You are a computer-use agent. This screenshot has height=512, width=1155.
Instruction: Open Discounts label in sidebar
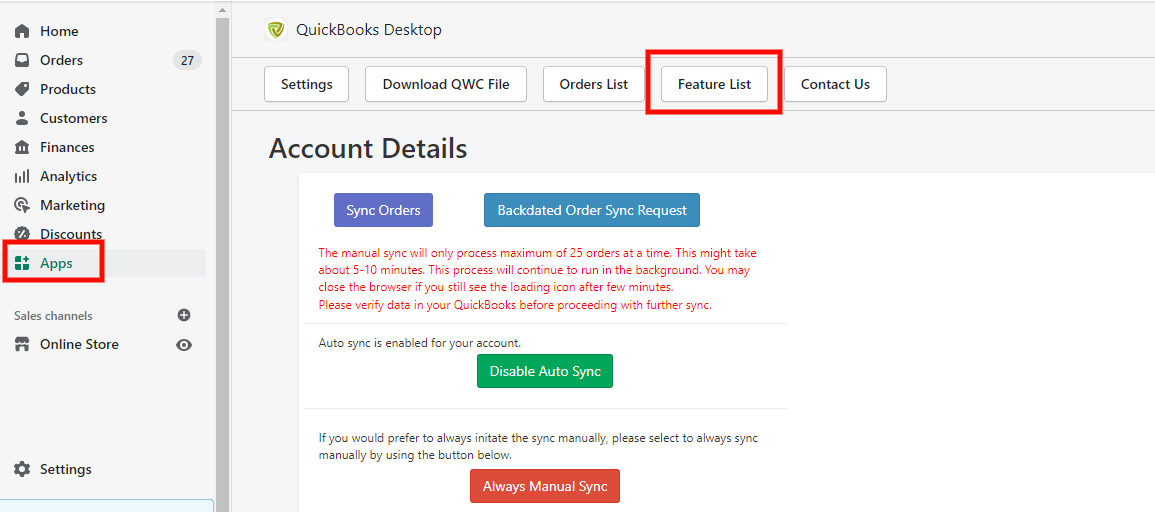[x=71, y=234]
